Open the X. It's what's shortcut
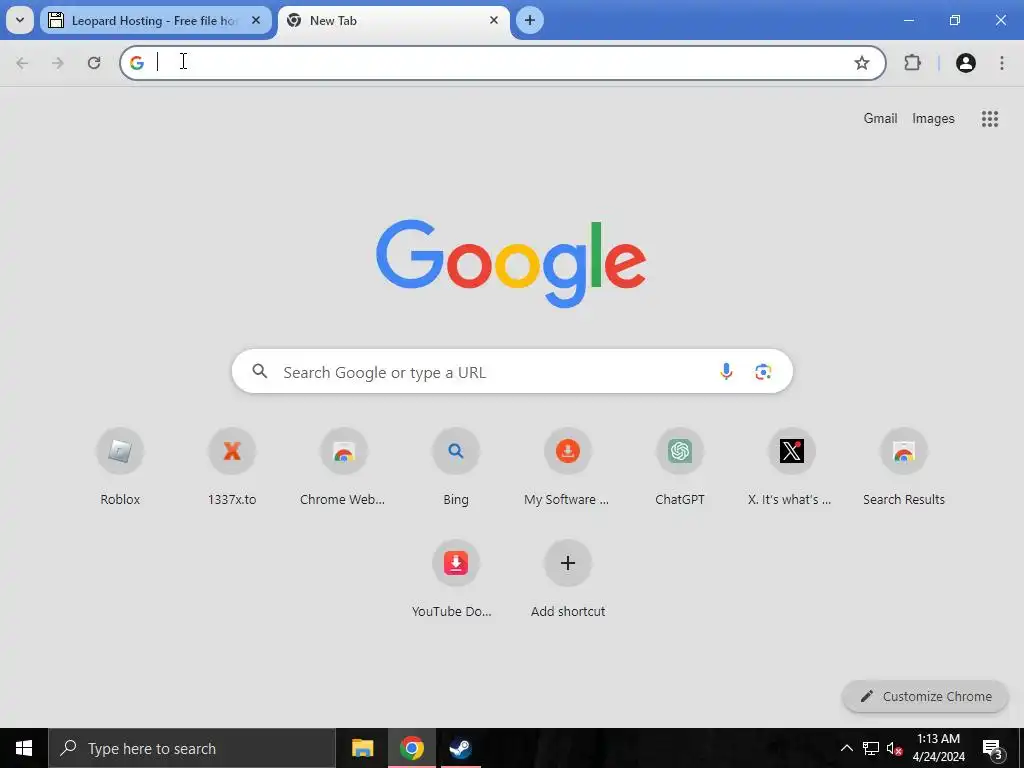The height and width of the screenshot is (768, 1024). pyautogui.click(x=792, y=466)
